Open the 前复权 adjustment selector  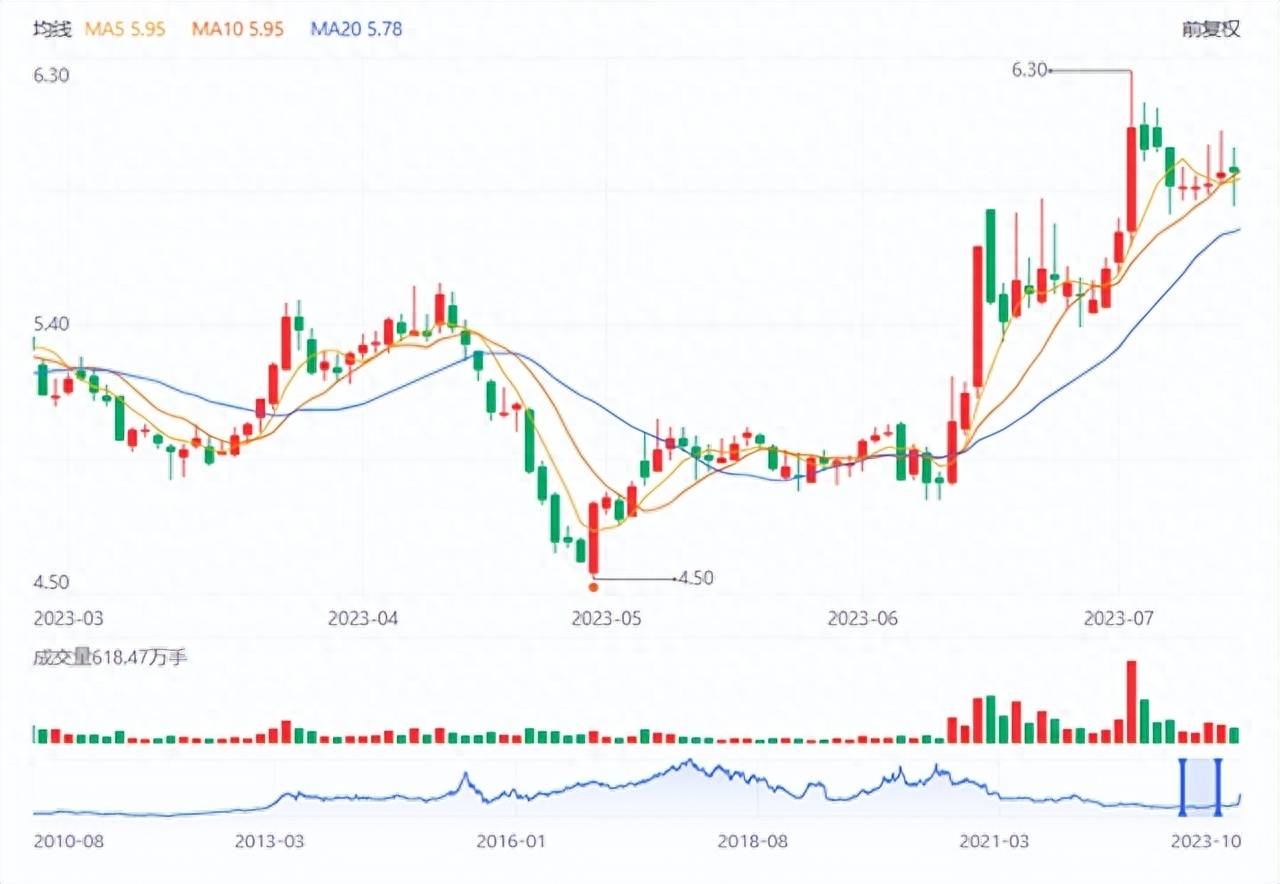1211,29
